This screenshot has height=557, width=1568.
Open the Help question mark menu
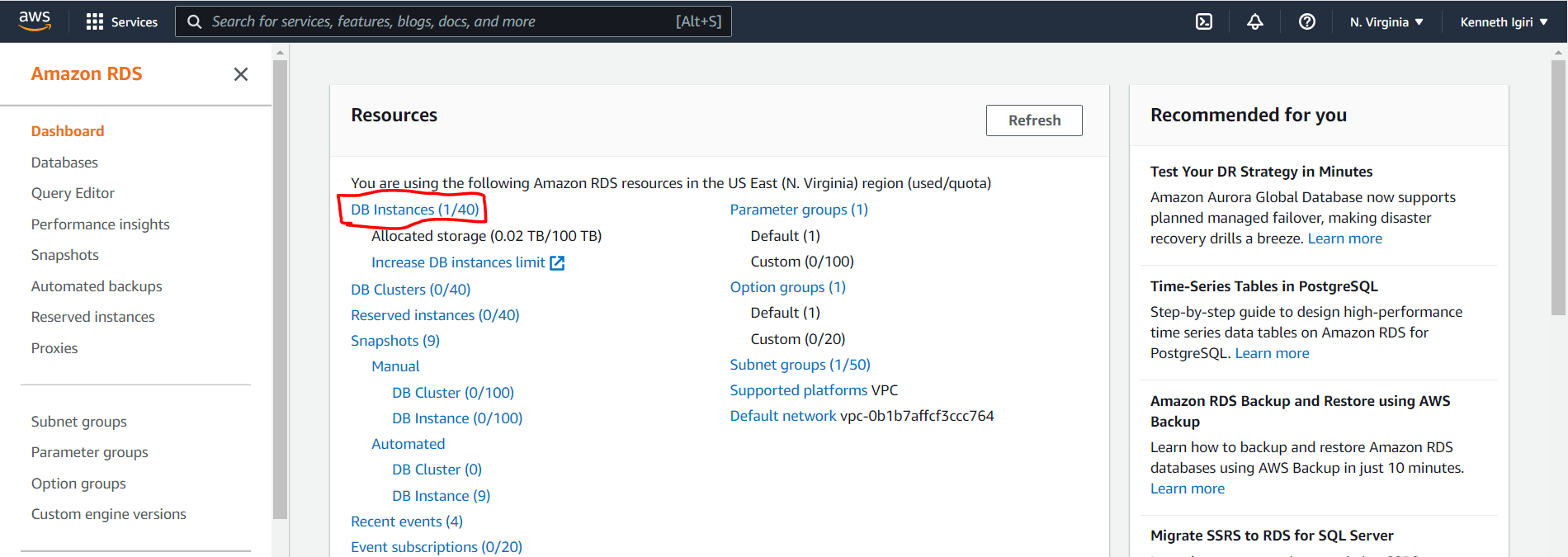click(x=1306, y=21)
